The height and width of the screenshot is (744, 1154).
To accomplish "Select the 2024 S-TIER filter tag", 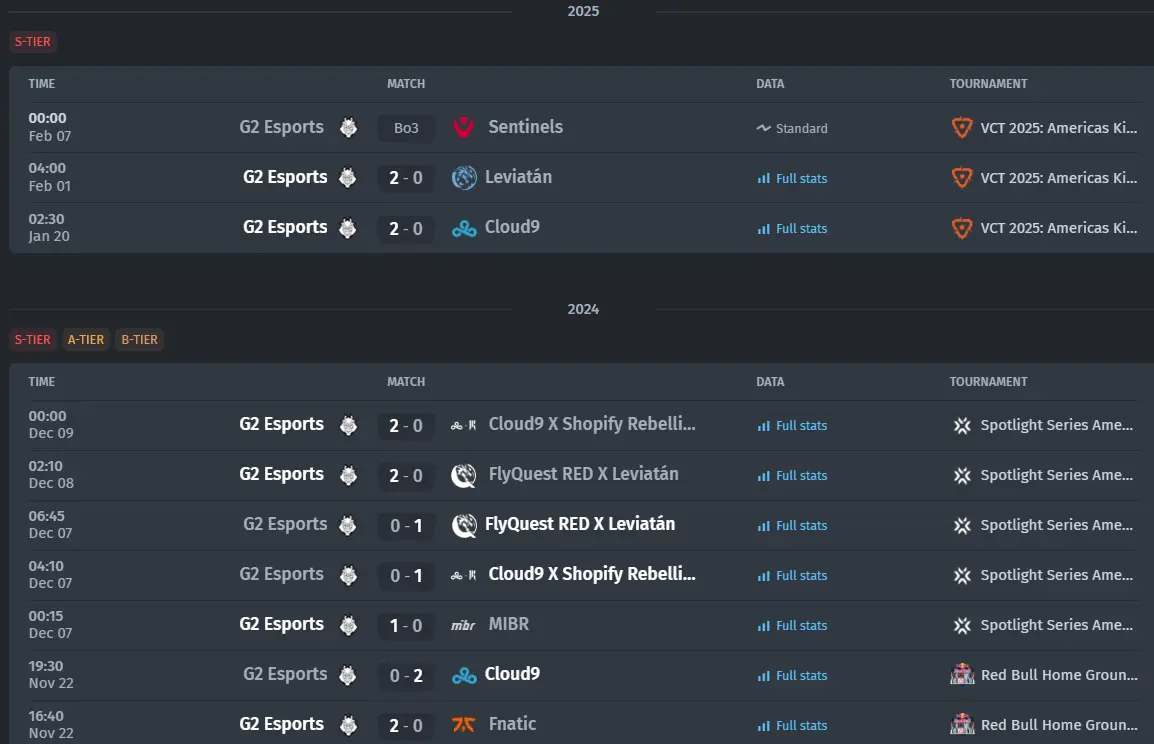I will point(33,340).
